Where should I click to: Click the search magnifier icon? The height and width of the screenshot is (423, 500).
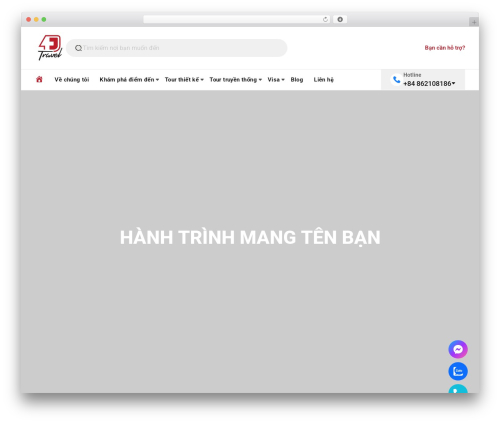click(78, 48)
